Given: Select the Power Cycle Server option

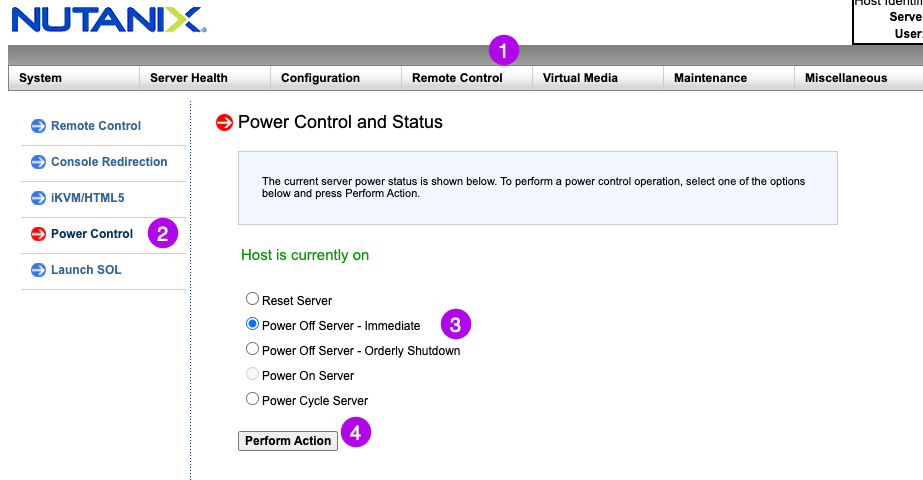Looking at the screenshot, I should click(x=253, y=399).
